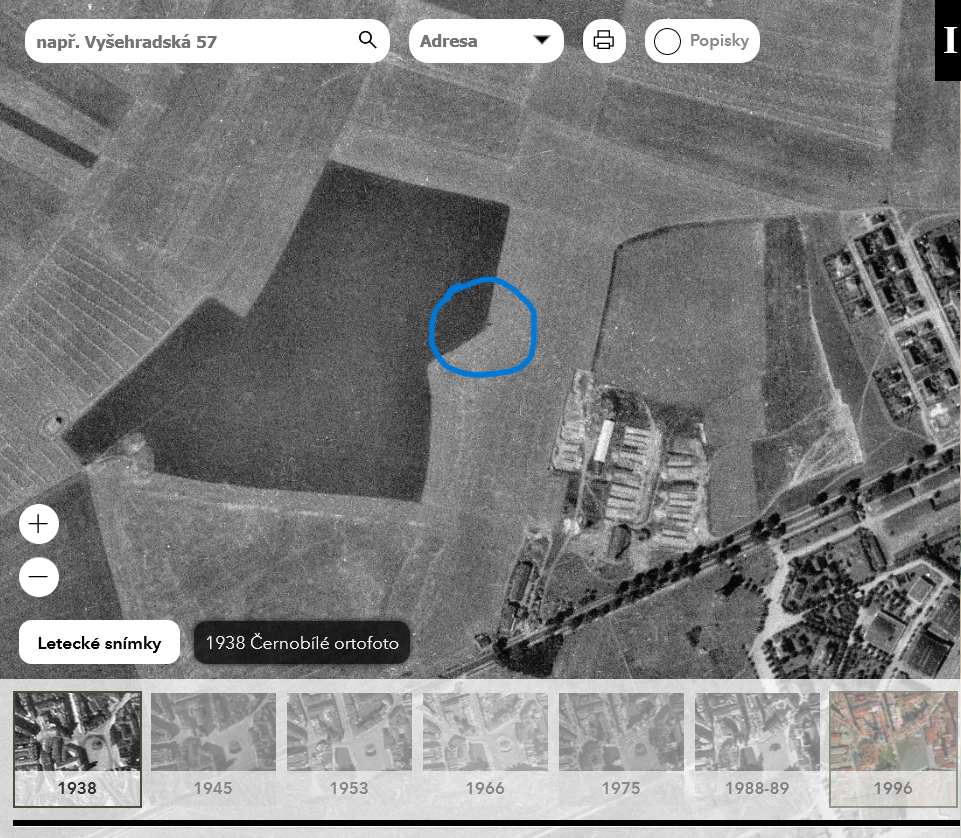961x838 pixels.
Task: Open the black I logo panel
Action: pyautogui.click(x=948, y=40)
